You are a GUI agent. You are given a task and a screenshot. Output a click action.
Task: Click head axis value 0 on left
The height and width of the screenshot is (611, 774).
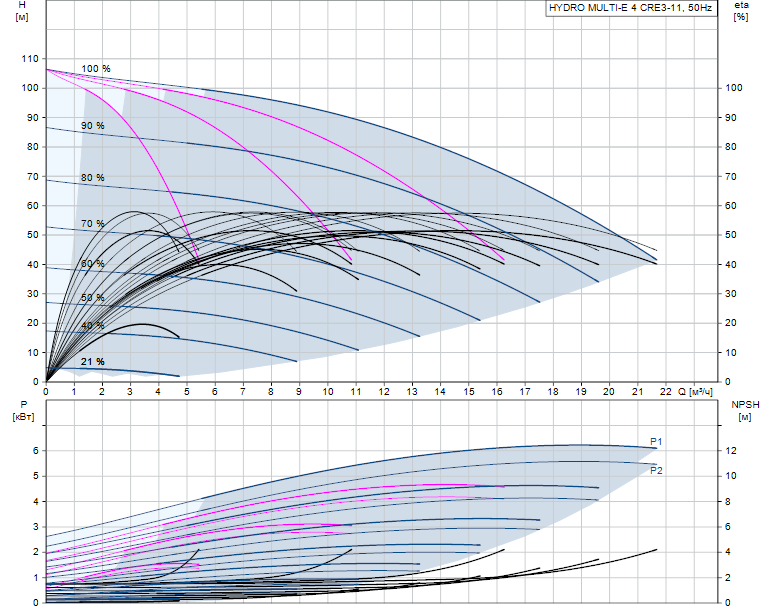[x=36, y=382]
